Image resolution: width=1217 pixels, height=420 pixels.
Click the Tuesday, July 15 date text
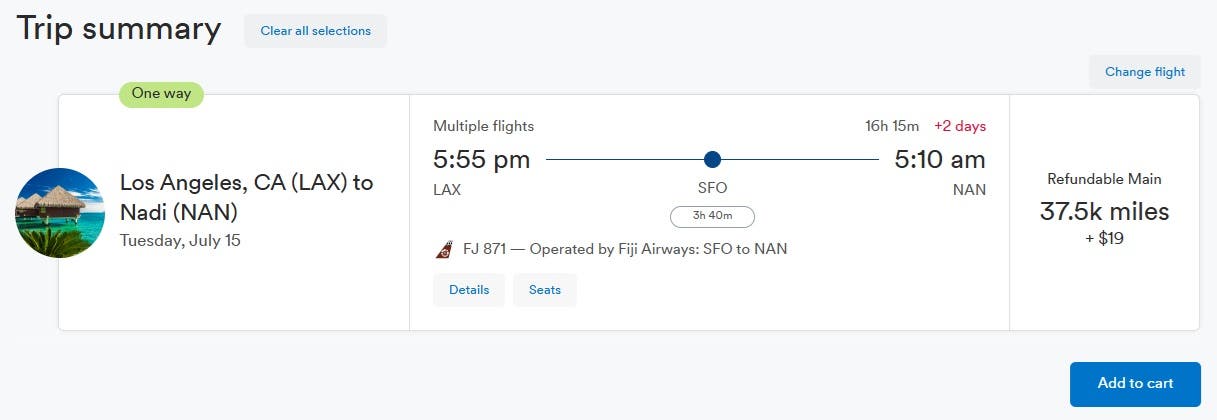coord(180,240)
